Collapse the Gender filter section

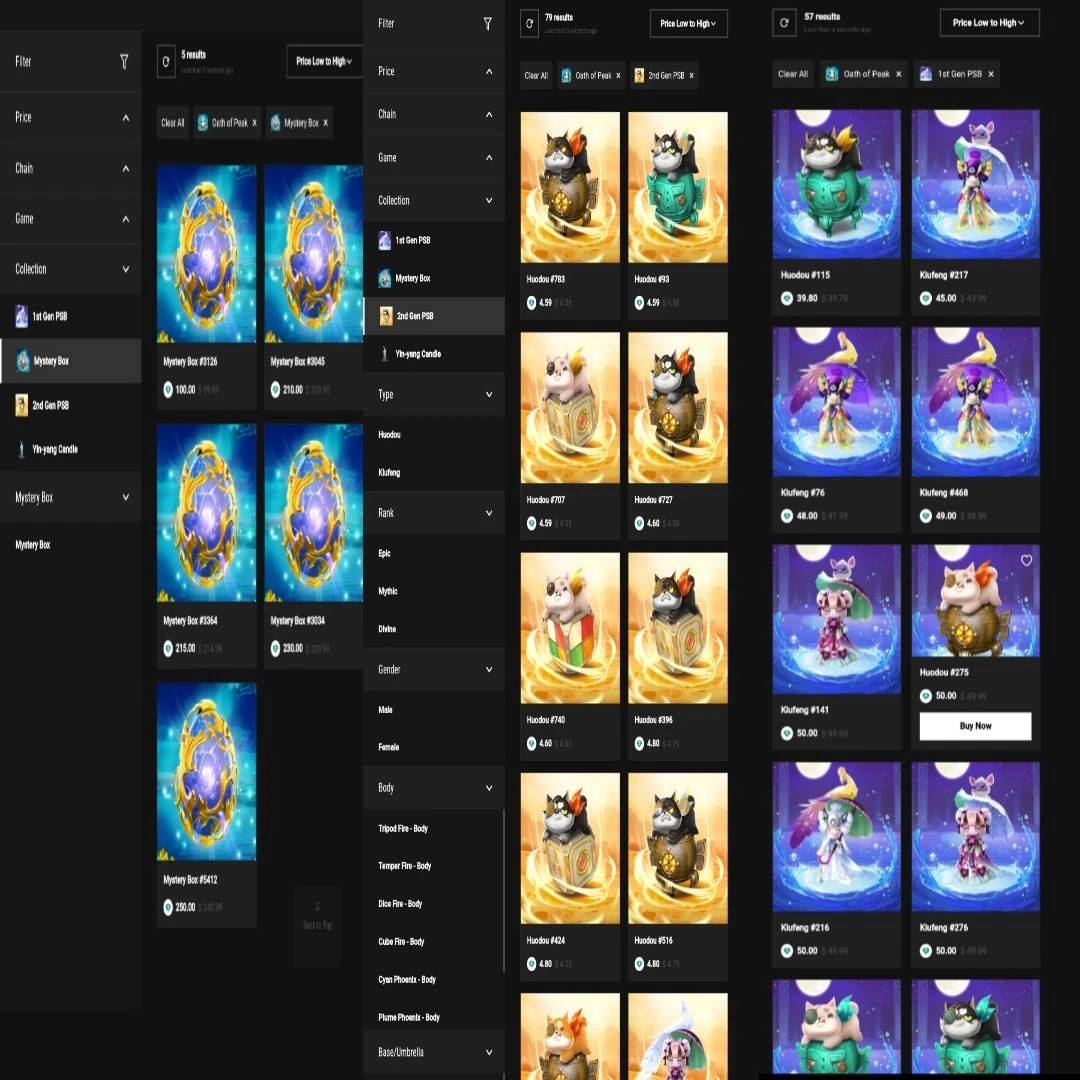click(x=434, y=669)
